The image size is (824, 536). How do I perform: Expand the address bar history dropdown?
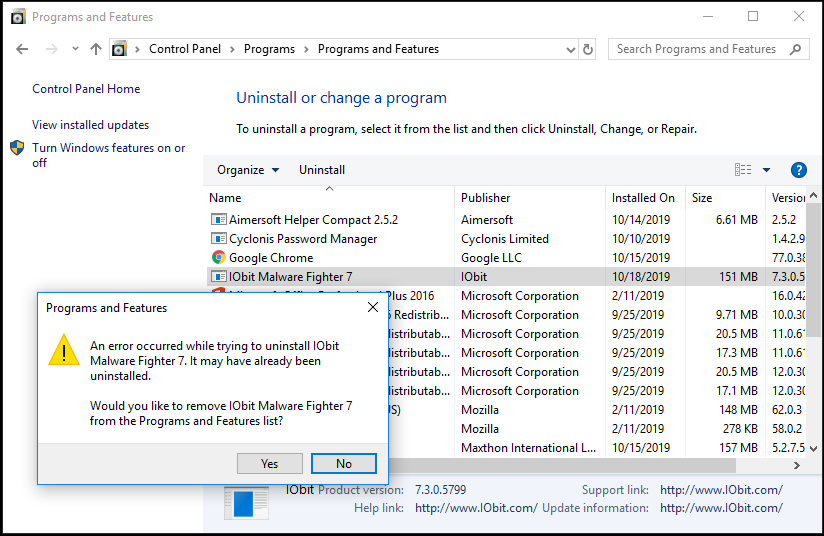pos(571,50)
